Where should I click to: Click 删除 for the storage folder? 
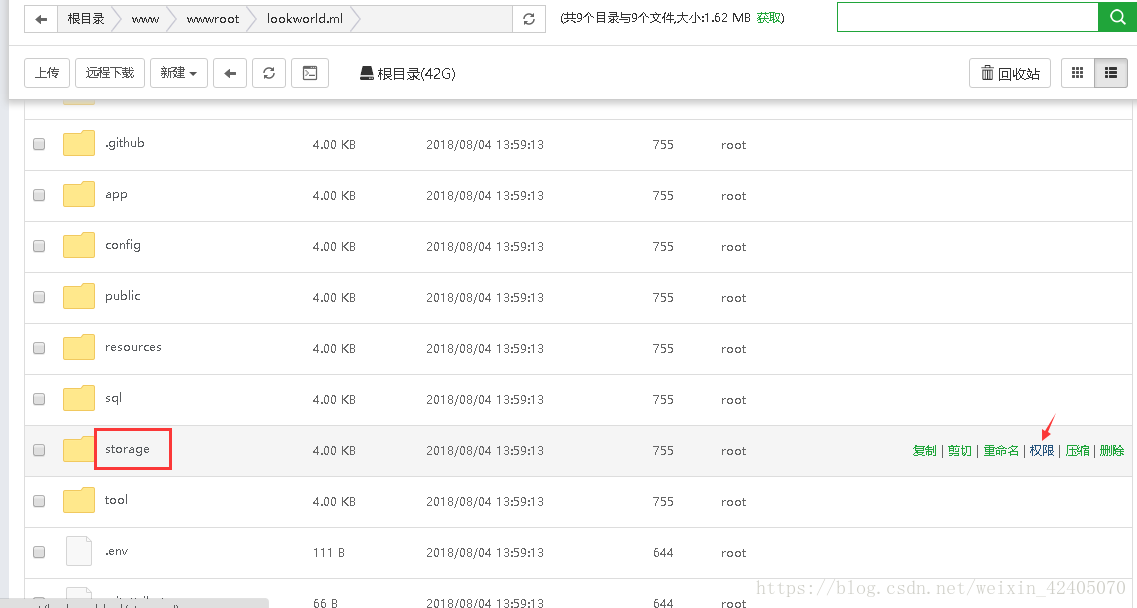[1112, 451]
